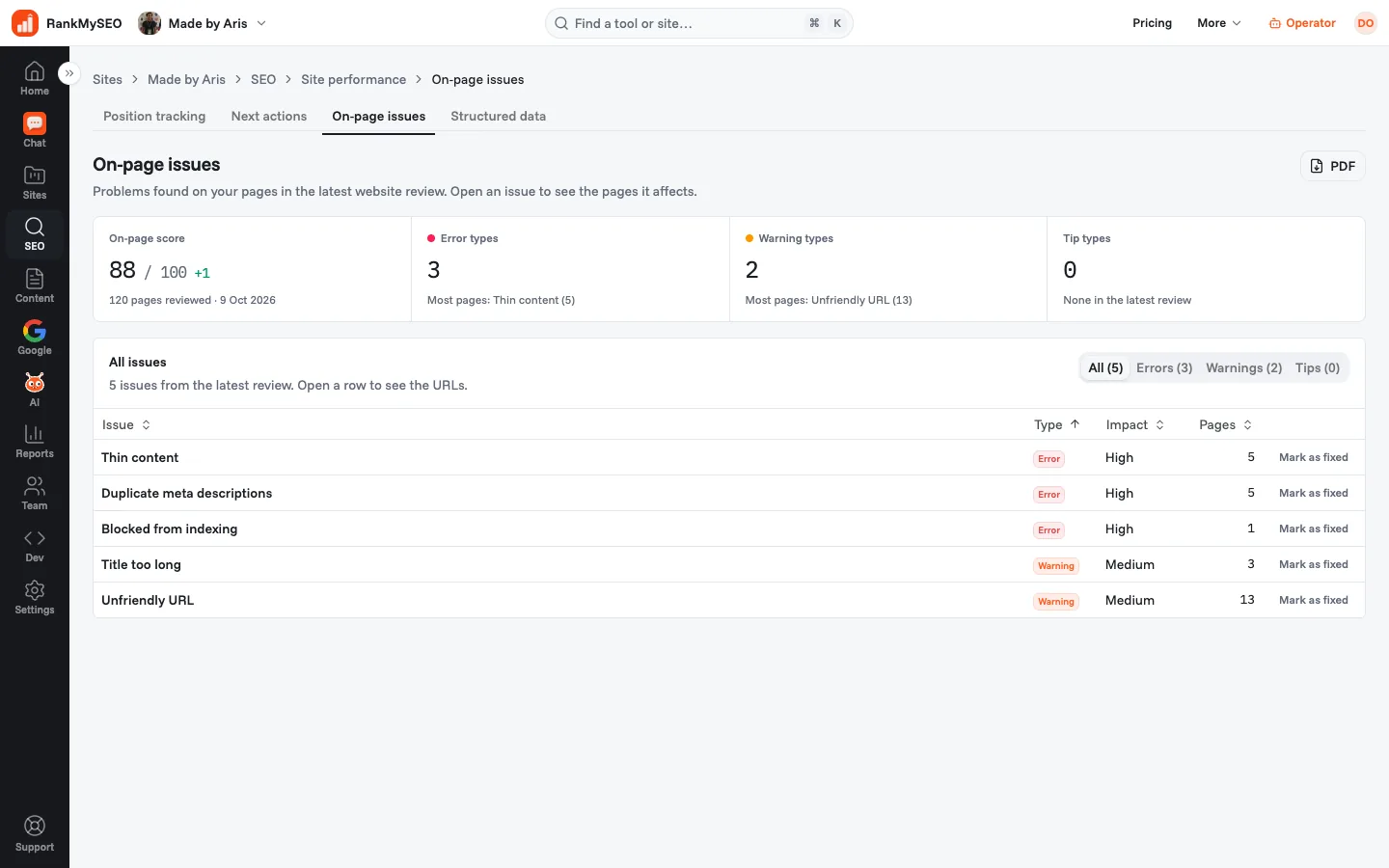Sort the table by Impact column

(x=1135, y=424)
